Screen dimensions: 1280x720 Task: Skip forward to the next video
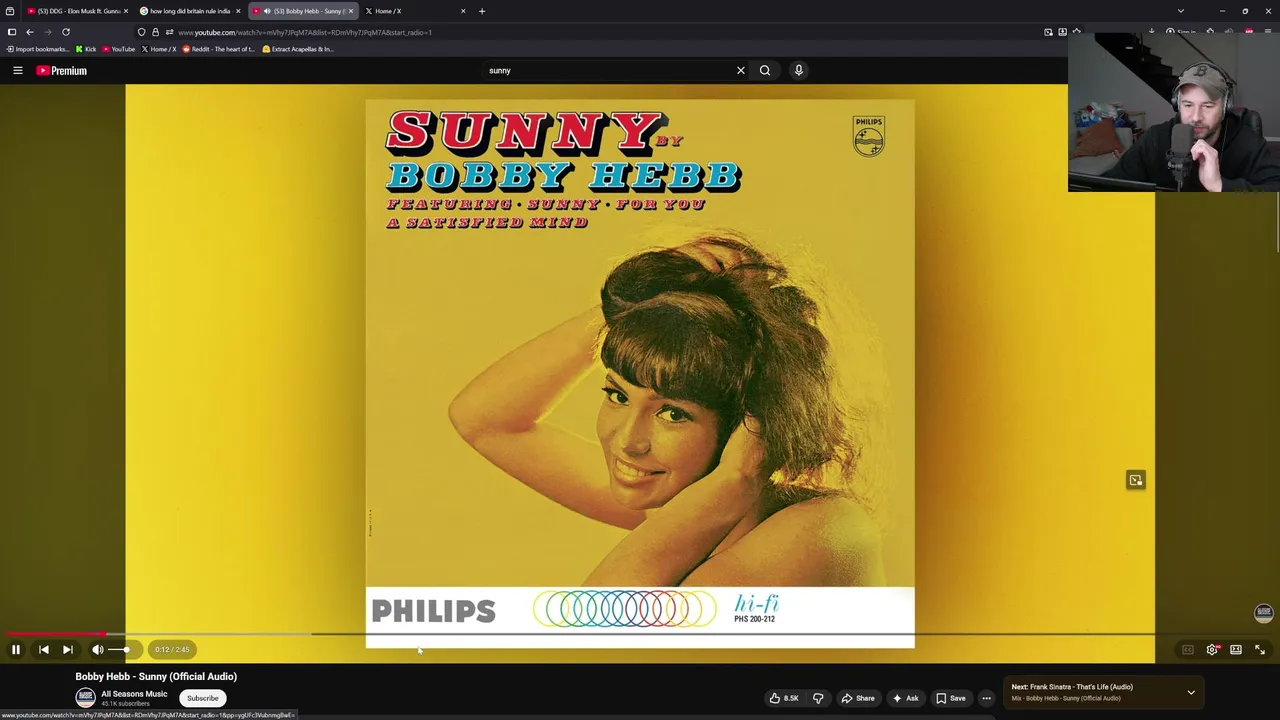68,650
